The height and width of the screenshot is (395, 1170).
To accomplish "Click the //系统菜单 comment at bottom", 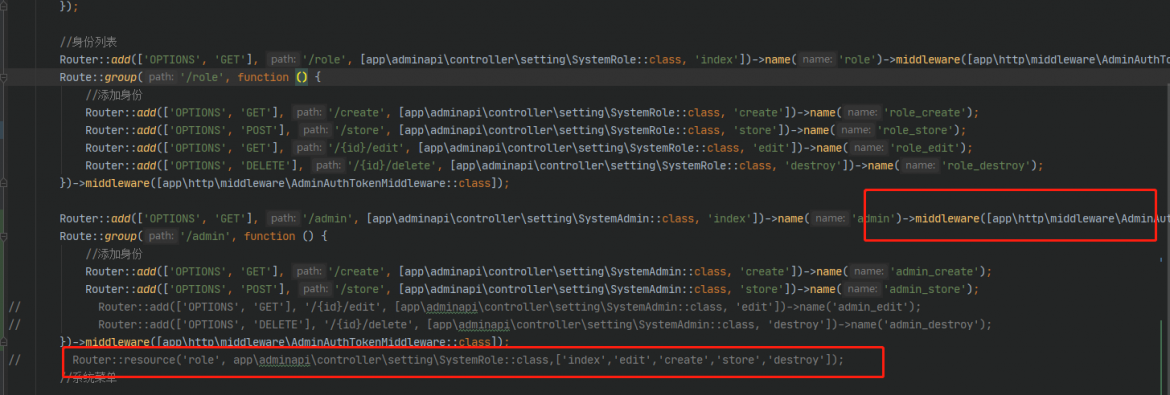I will 89,378.
